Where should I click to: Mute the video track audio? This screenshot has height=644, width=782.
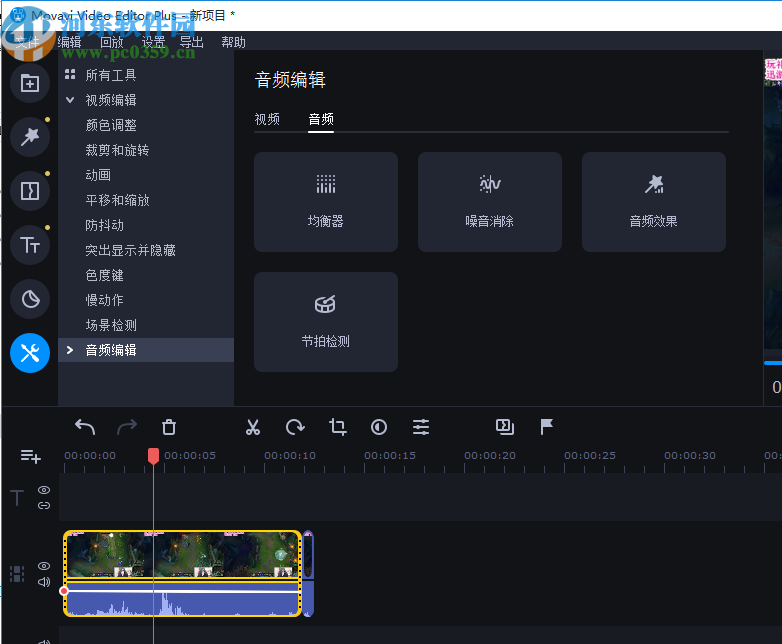coord(44,582)
